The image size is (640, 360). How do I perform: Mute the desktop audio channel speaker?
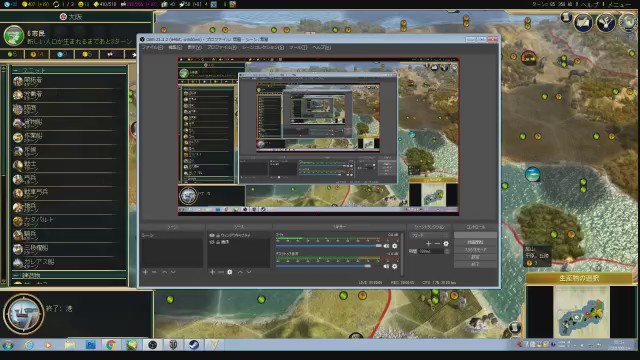[386, 266]
